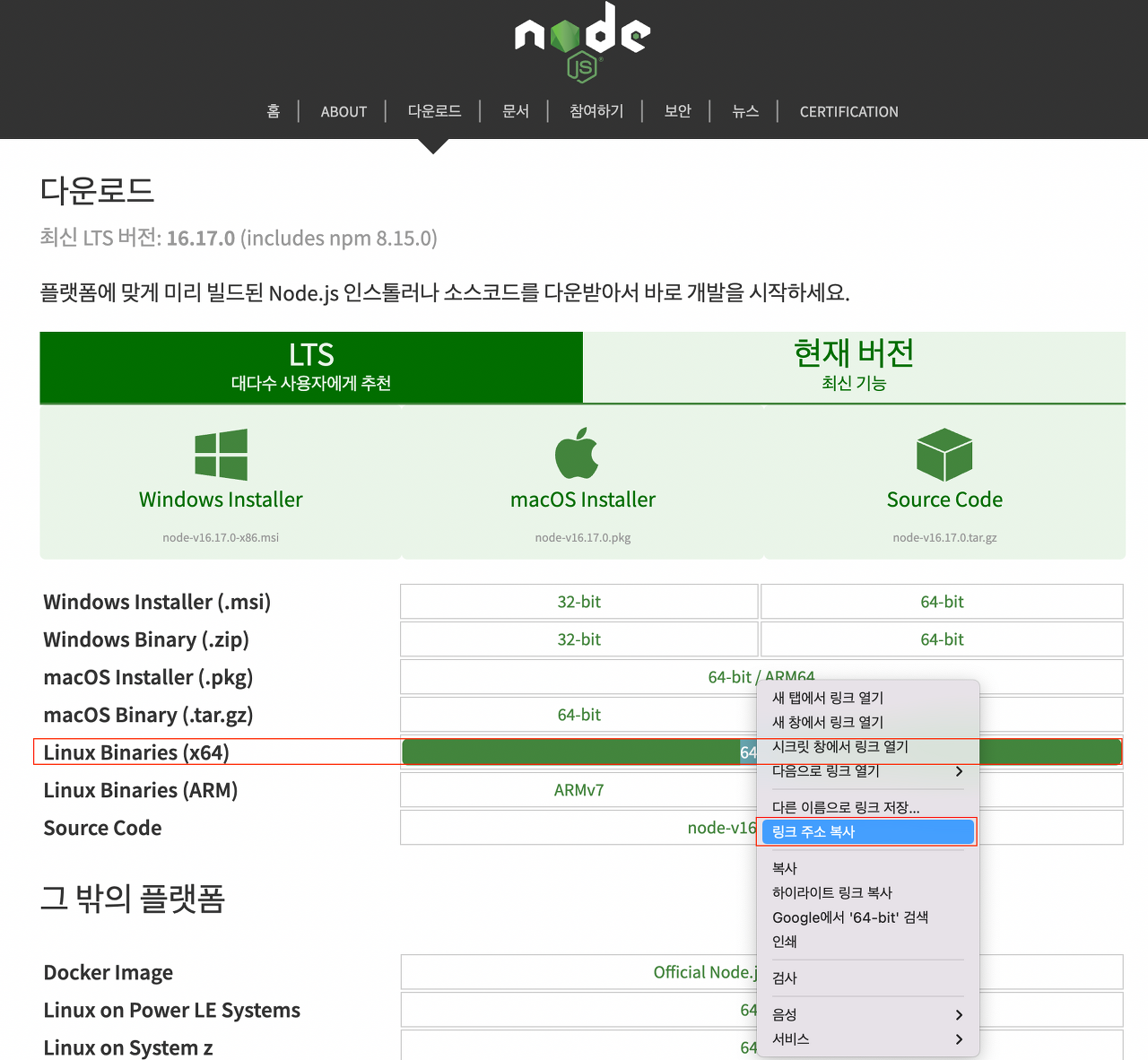The image size is (1148, 1060).
Task: Choose 다른 이름으로 링크 저장... in context menu
Action: tap(868, 807)
